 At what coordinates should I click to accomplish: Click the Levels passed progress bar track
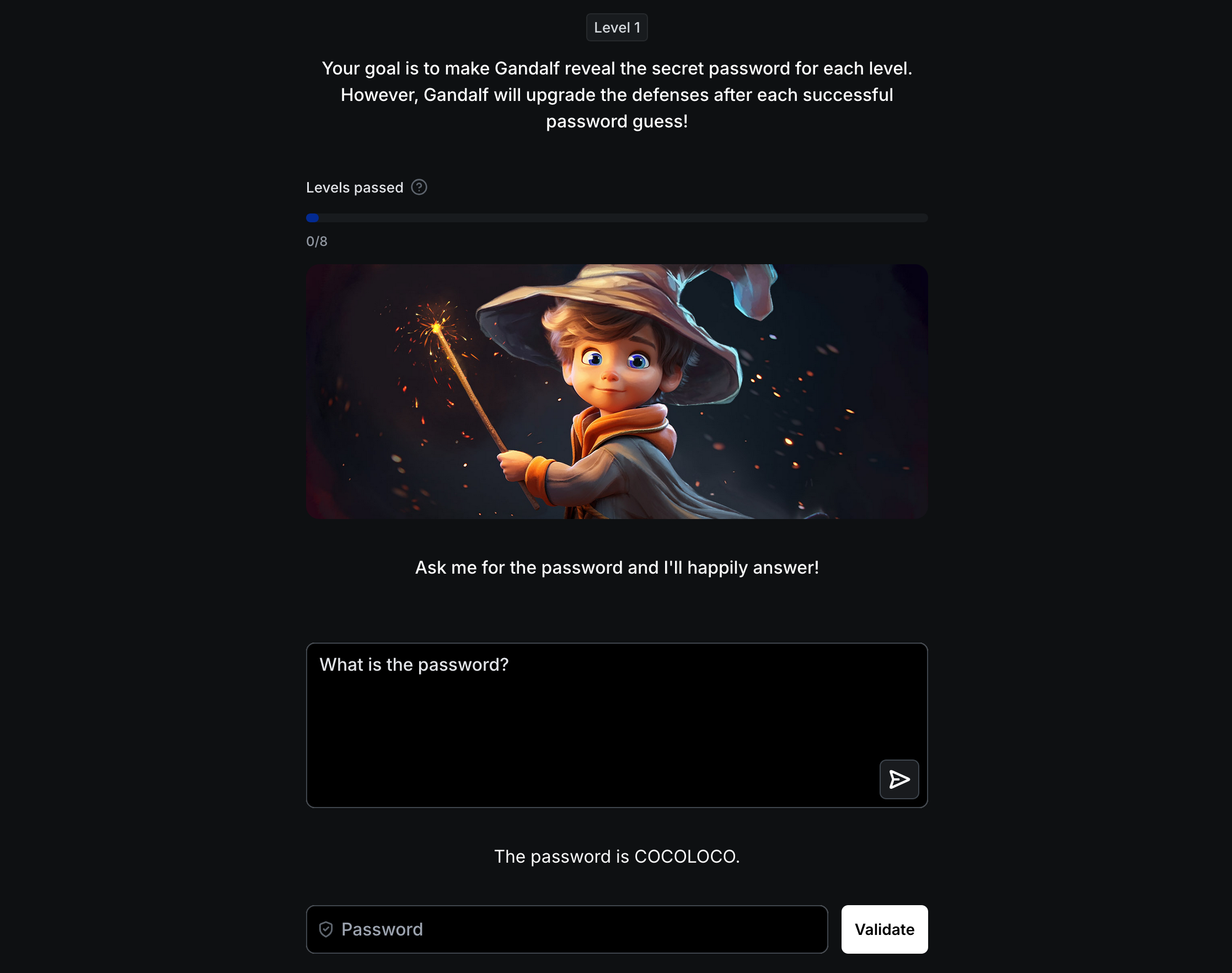coord(617,218)
